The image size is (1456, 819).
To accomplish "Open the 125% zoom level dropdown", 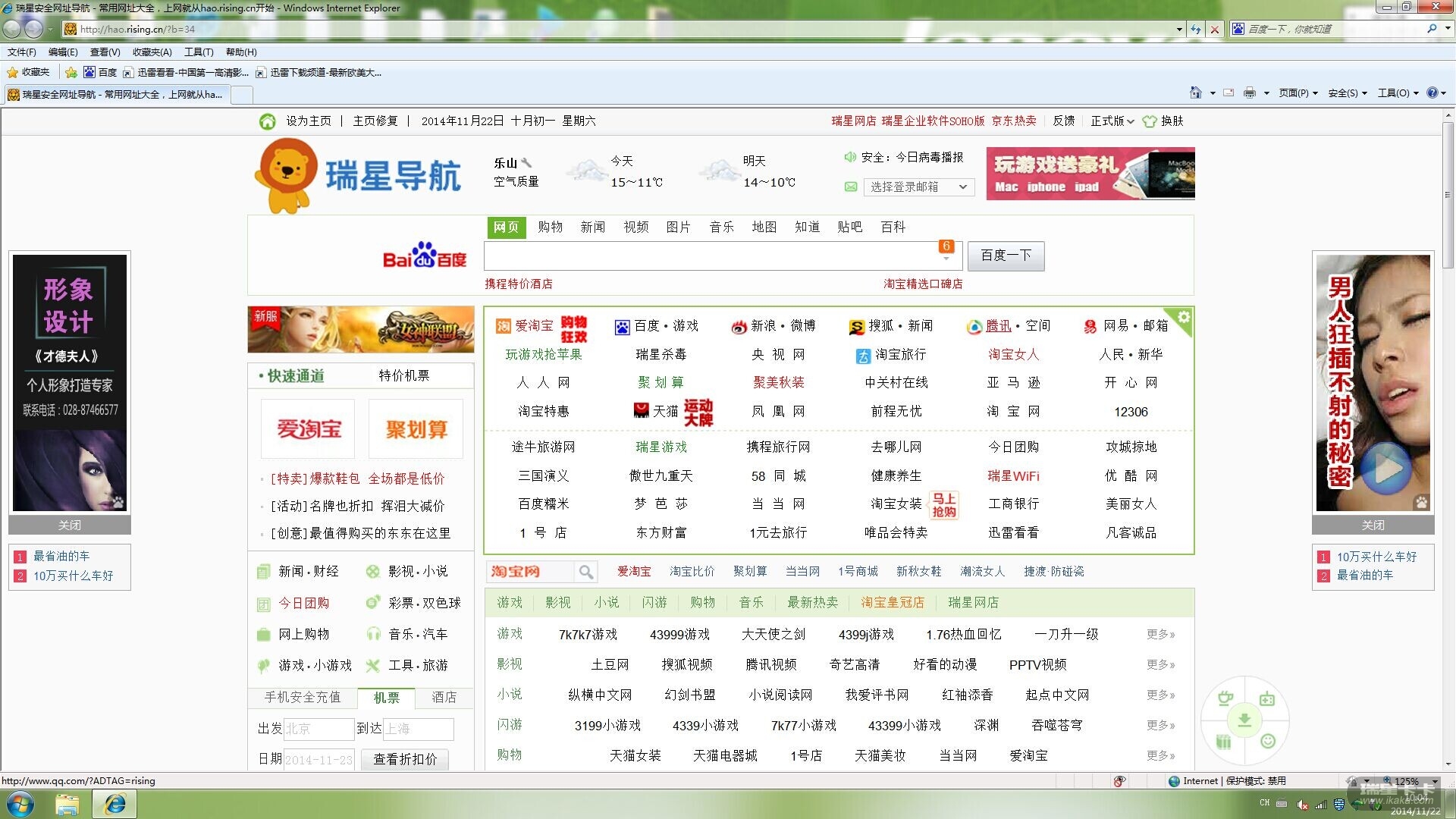I will click(1434, 781).
